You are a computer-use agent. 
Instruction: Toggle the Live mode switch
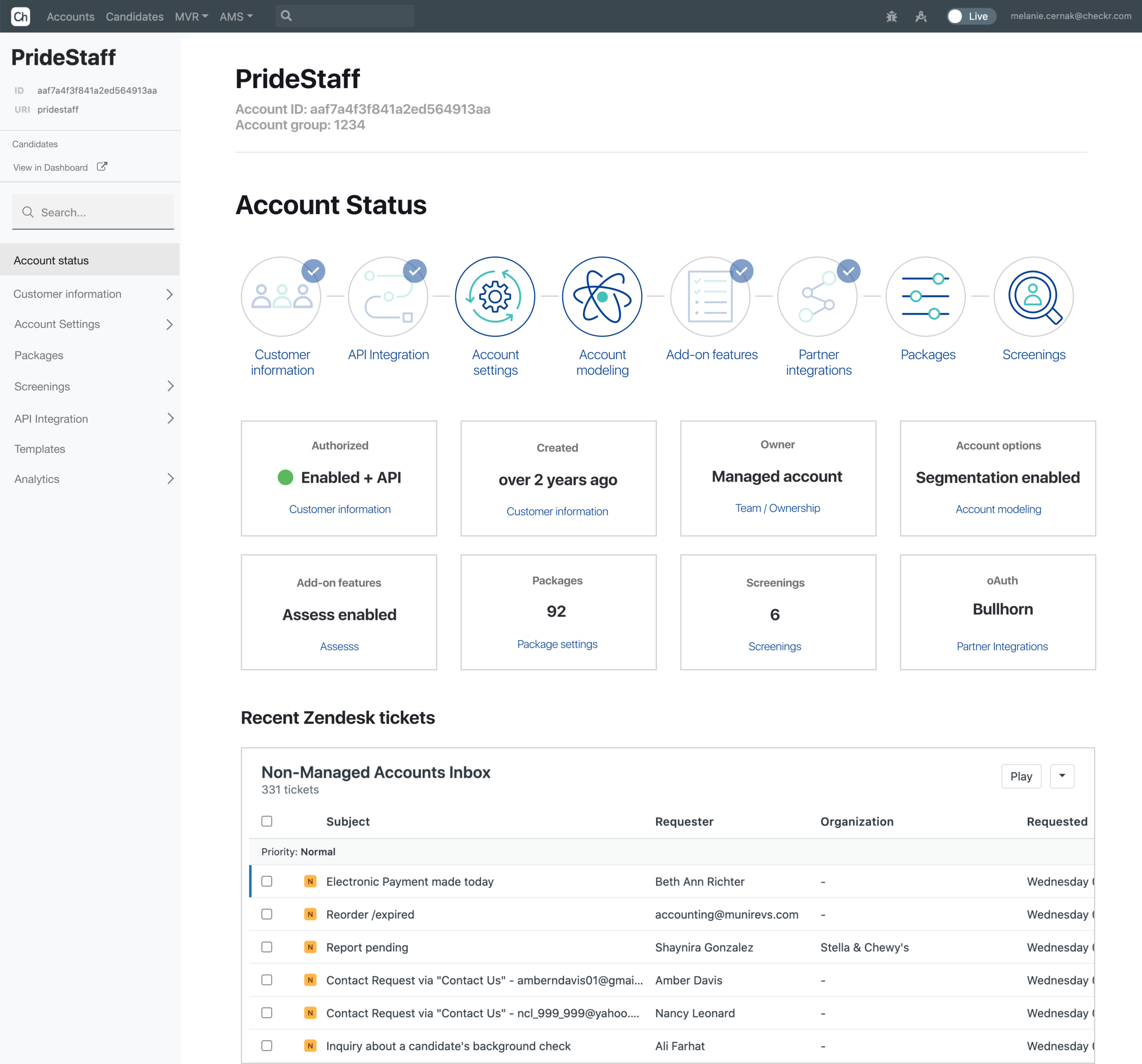(x=971, y=16)
